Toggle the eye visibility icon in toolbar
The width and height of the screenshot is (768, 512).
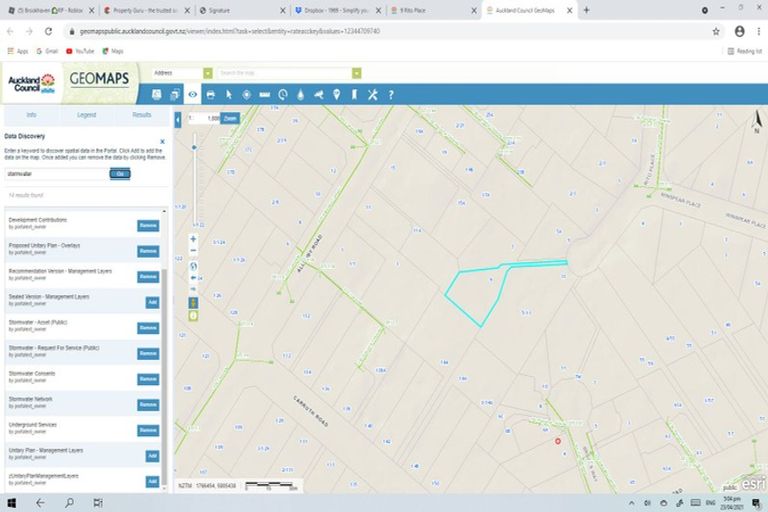(x=192, y=94)
